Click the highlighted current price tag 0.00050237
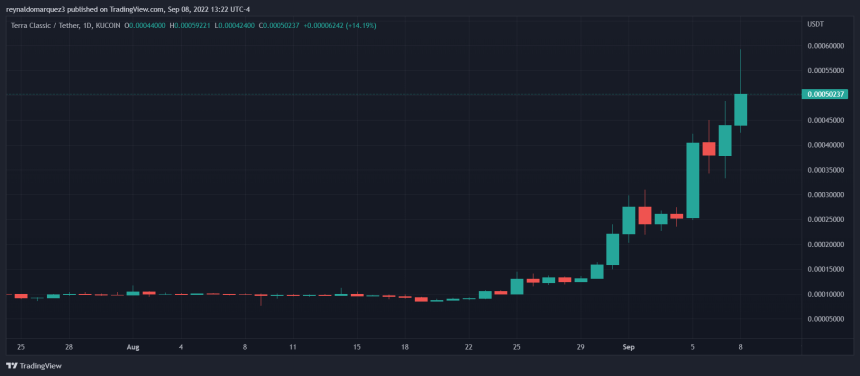This screenshot has height=376, width=860. [824, 94]
